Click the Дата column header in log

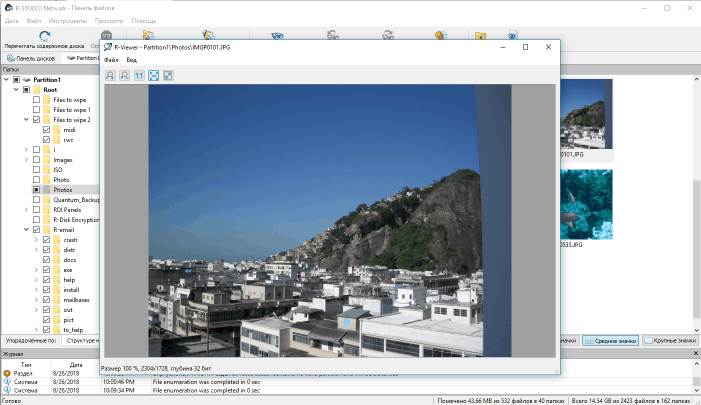(76, 365)
